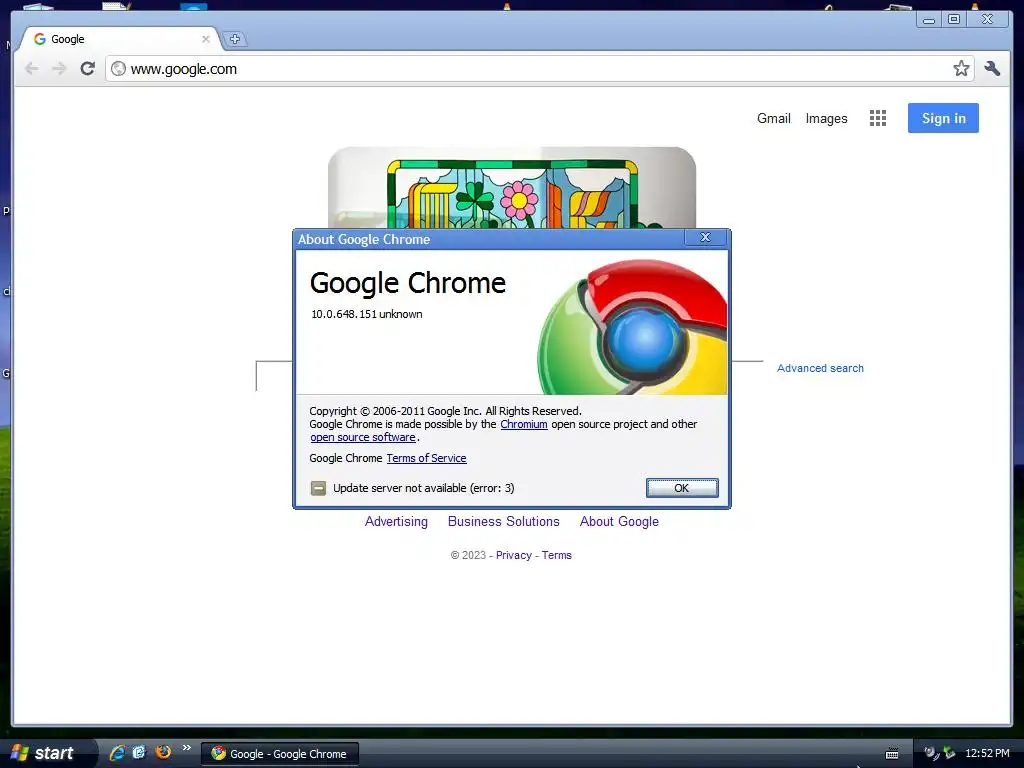Click the first system tray icon
This screenshot has height=768, width=1024.
[931, 753]
